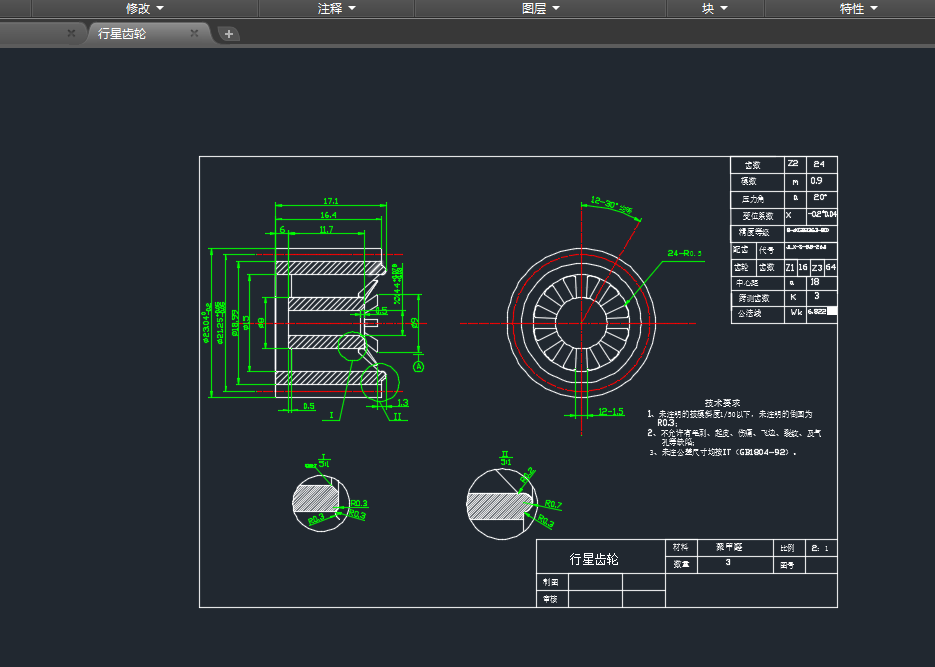Select the 20° pressure angle cell
The image size is (935, 667).
821,198
